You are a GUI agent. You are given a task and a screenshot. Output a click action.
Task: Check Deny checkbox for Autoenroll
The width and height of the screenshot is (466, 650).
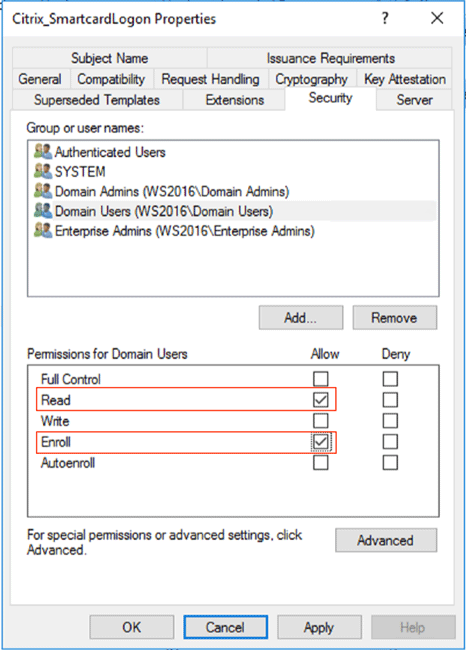point(390,463)
